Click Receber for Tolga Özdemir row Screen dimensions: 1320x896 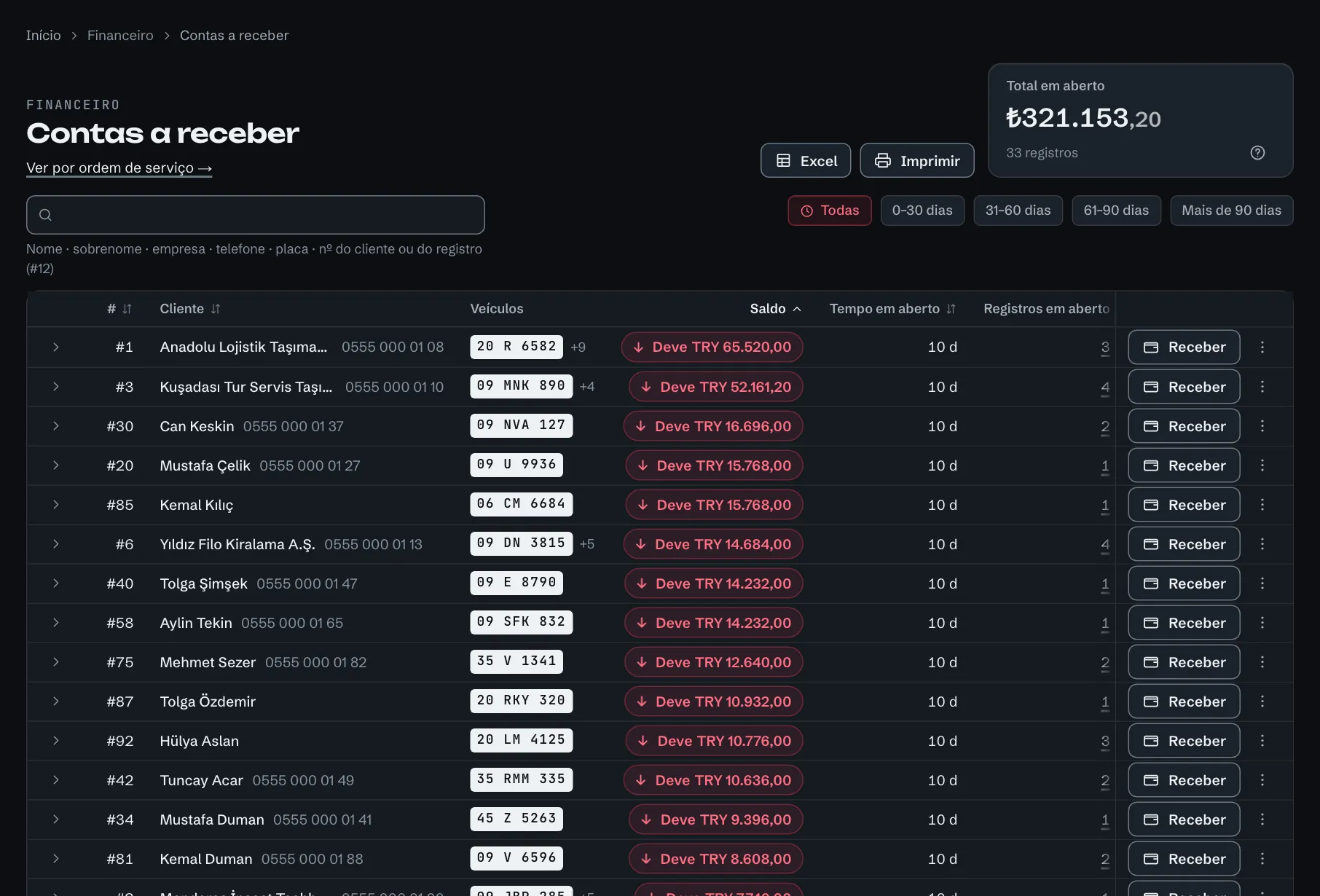1184,702
